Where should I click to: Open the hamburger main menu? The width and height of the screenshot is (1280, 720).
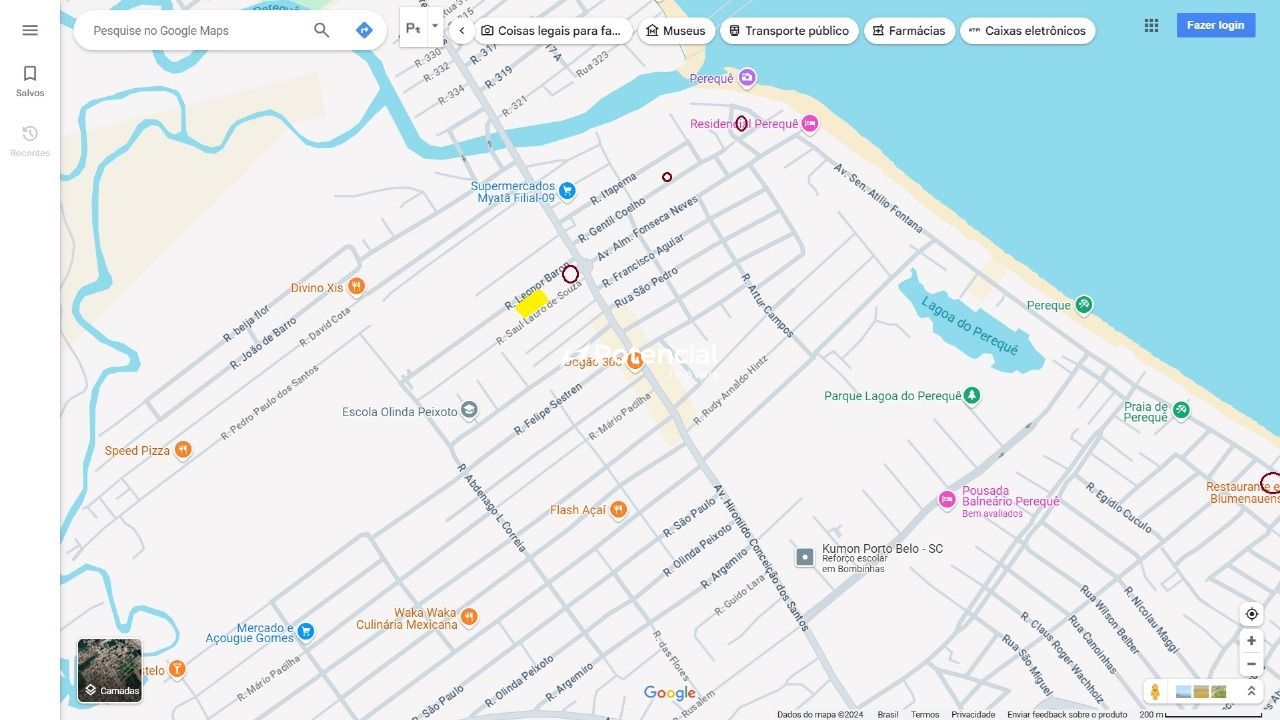pyautogui.click(x=30, y=30)
